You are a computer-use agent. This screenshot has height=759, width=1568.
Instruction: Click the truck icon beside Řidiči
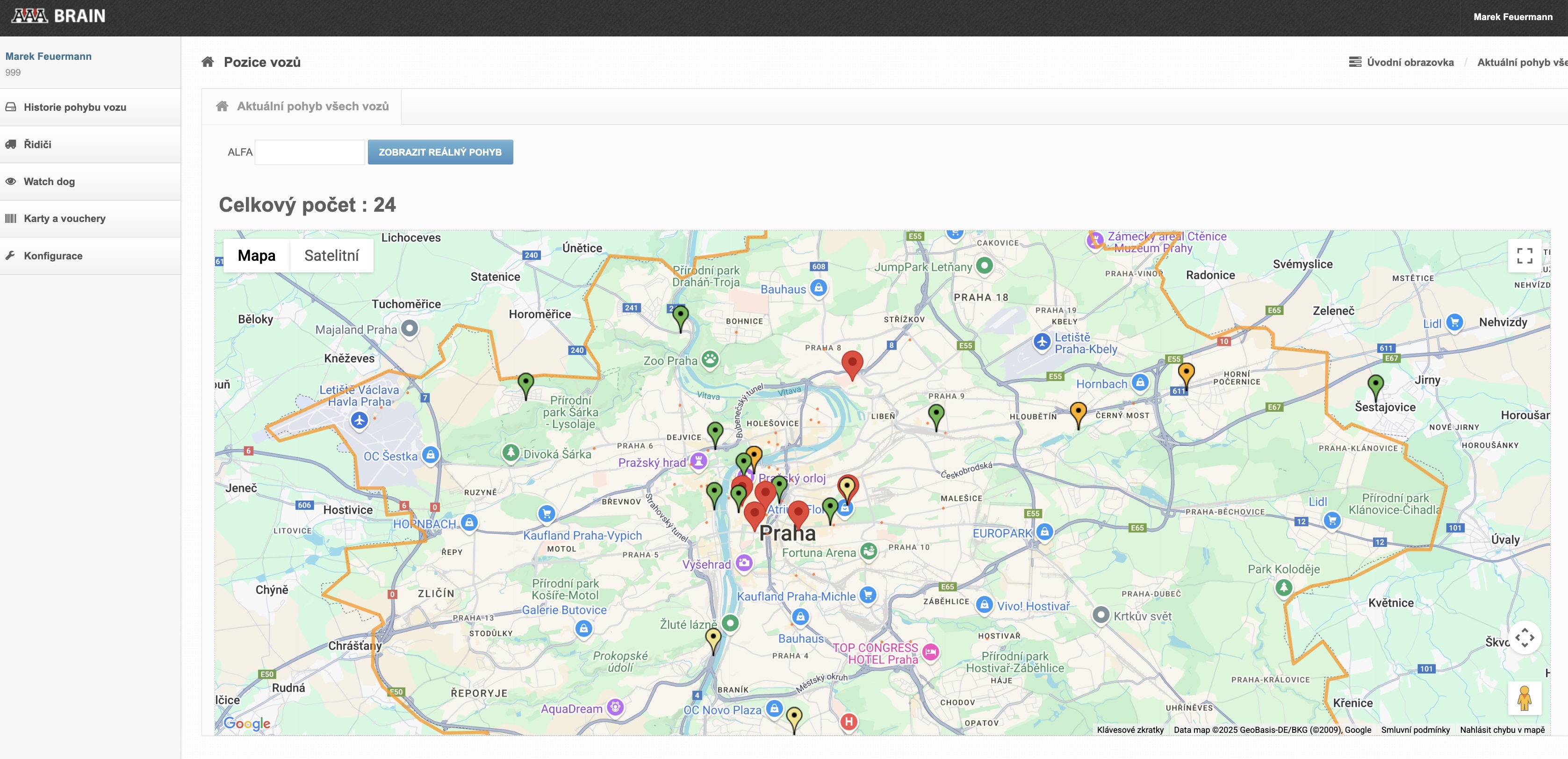point(10,144)
